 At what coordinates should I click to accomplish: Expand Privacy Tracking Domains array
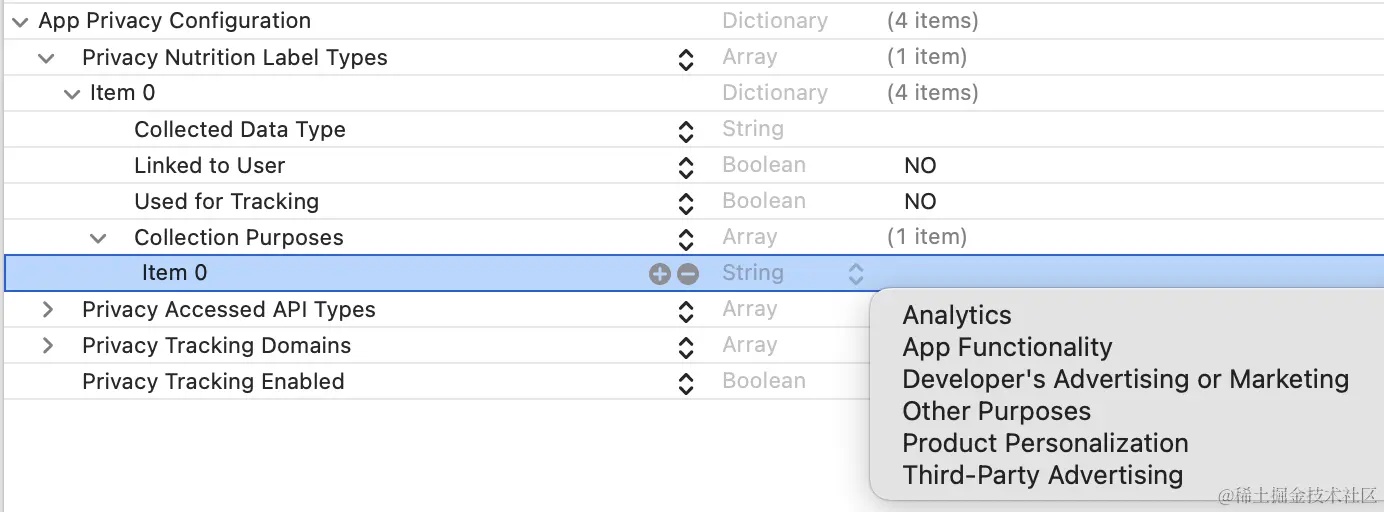pos(47,346)
